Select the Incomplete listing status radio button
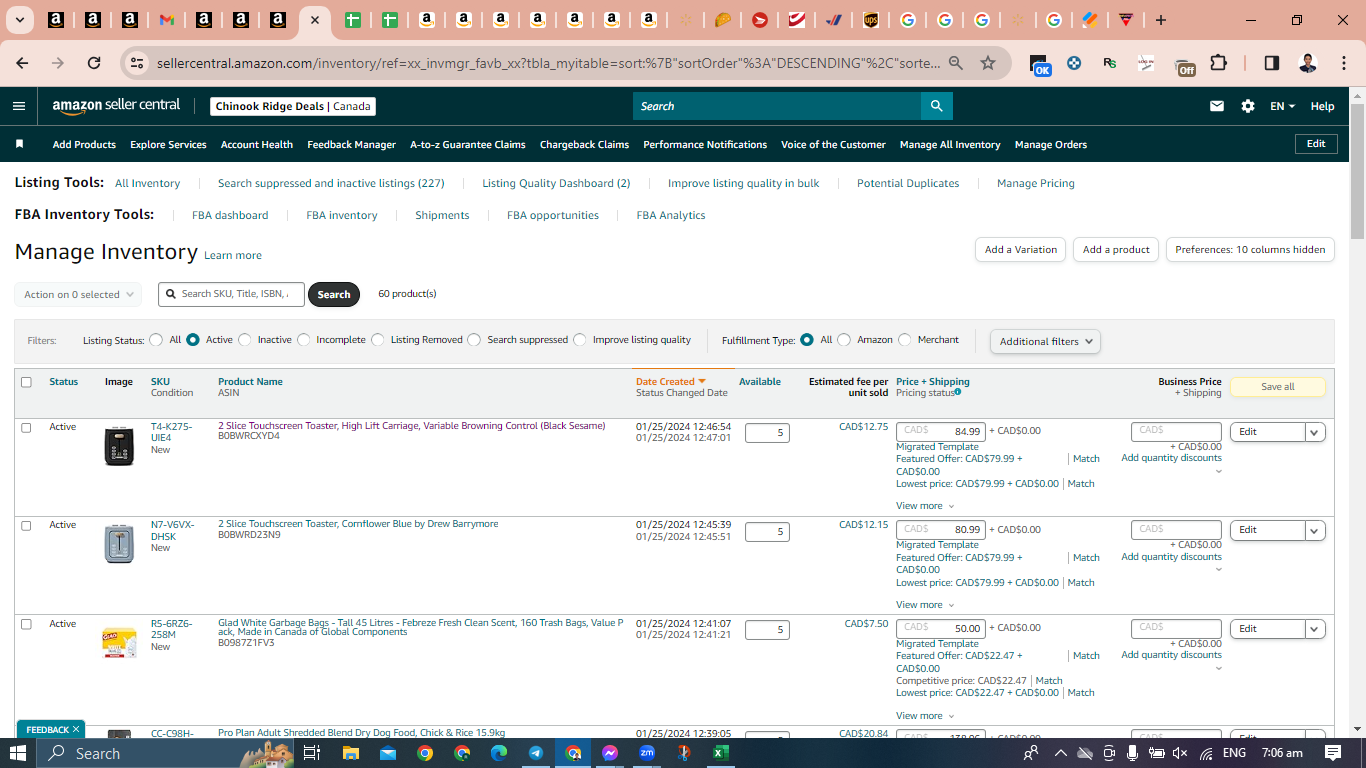 pyautogui.click(x=304, y=340)
